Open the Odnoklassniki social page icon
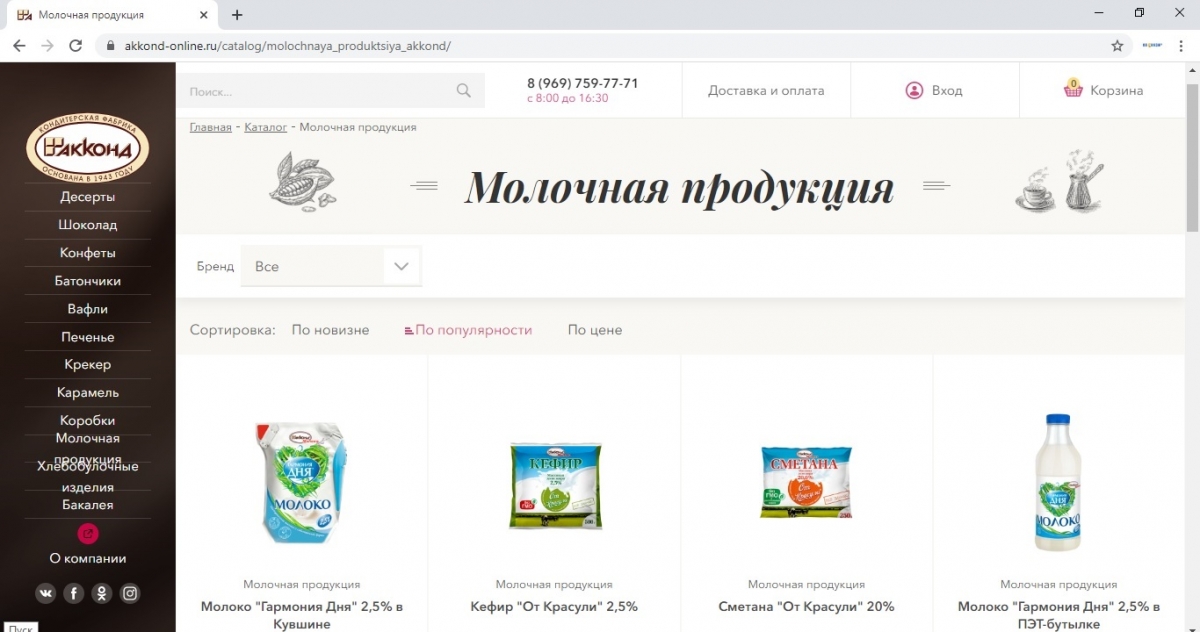Image resolution: width=1200 pixels, height=632 pixels. (102, 593)
